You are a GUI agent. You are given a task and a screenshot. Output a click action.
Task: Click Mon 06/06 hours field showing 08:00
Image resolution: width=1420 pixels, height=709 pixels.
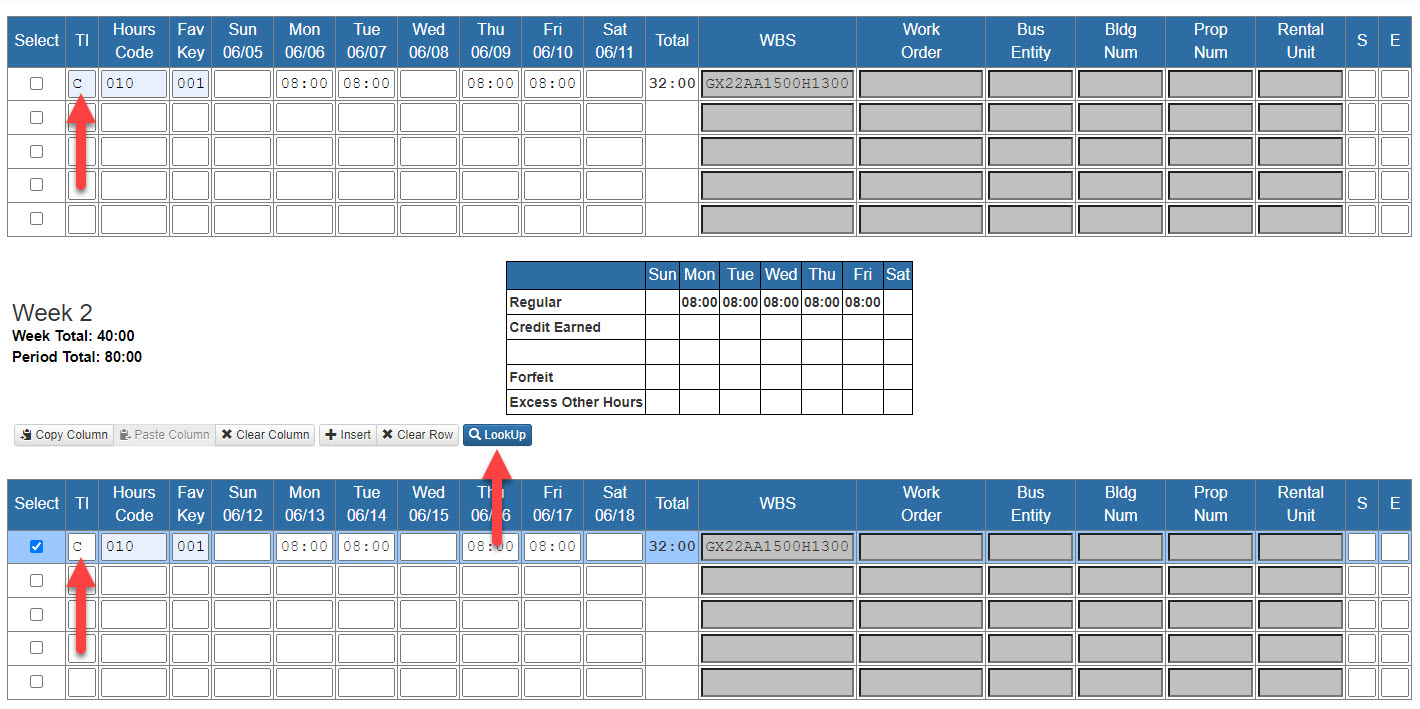click(x=304, y=84)
